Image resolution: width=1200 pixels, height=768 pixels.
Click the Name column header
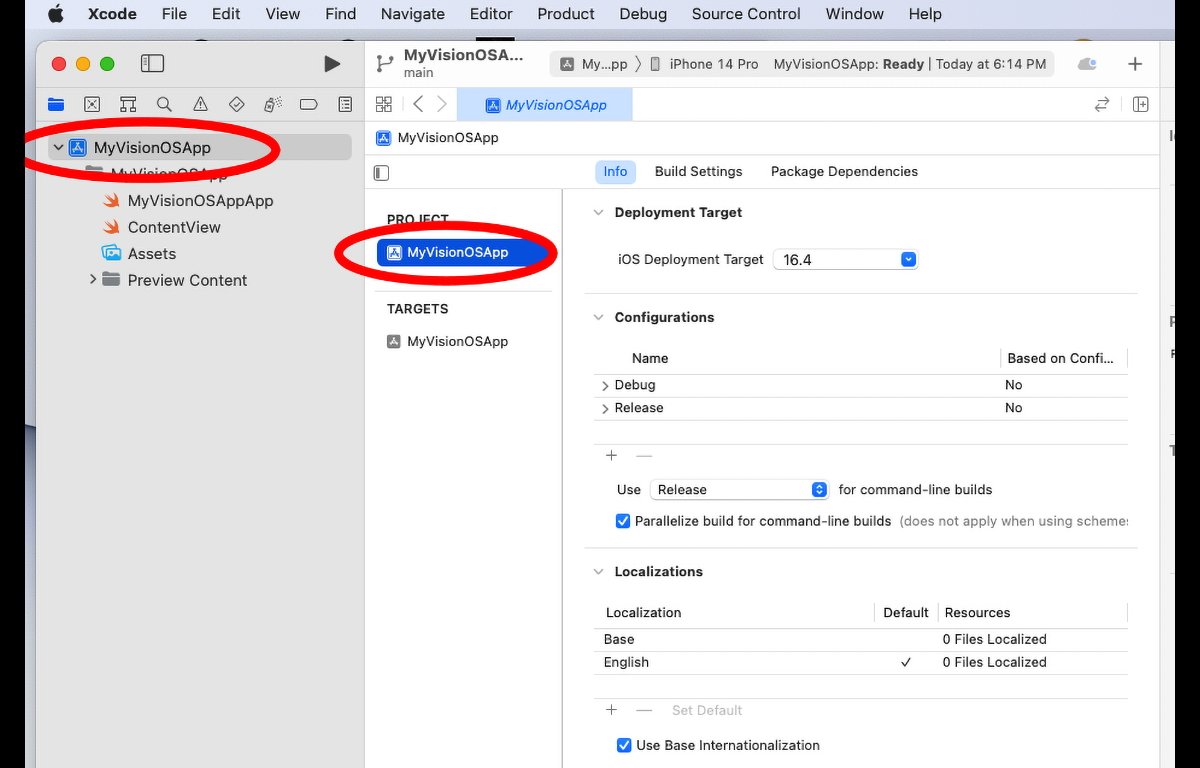click(x=650, y=358)
